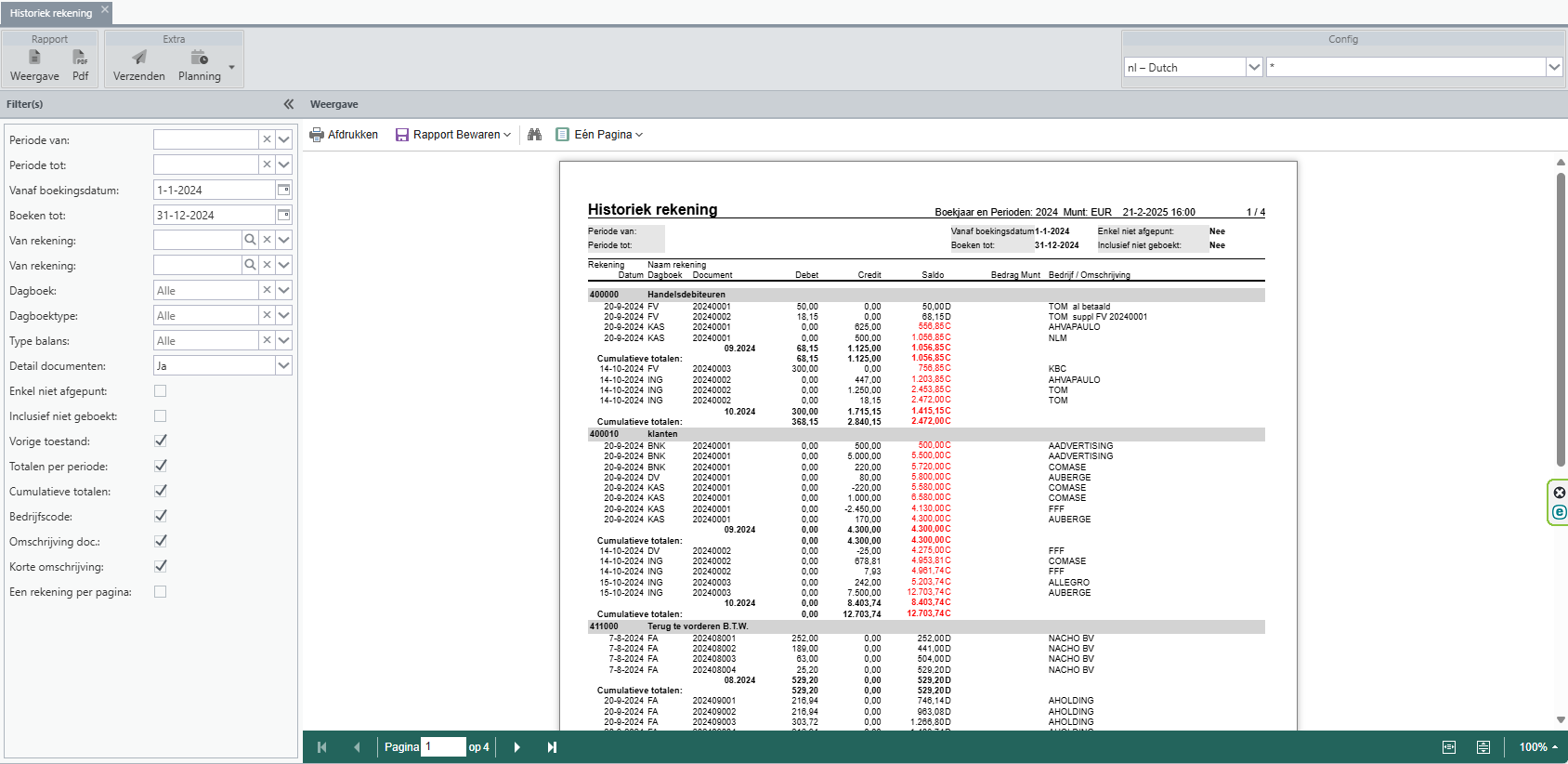Click the Weergave panel header
Viewport: 1568px width, 764px height.
[x=334, y=104]
